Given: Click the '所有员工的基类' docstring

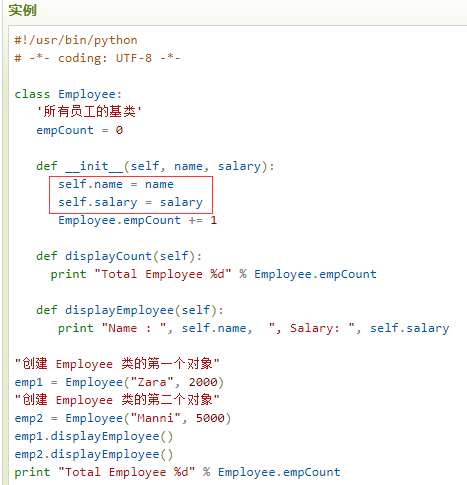Looking at the screenshot, I should [89, 112].
